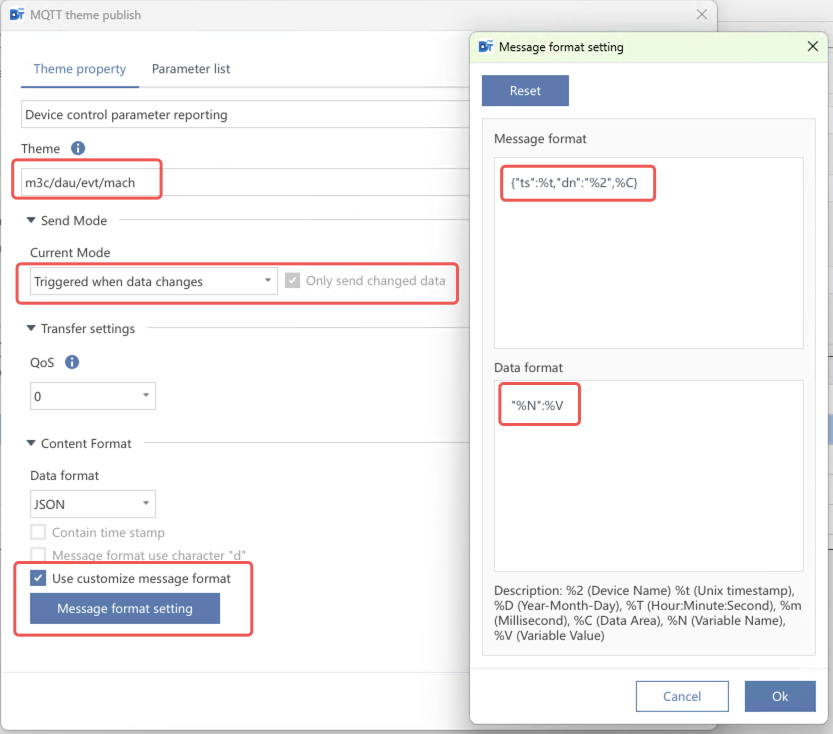The image size is (833, 734).
Task: Collapse the Transfer settings section
Action: click(x=31, y=328)
